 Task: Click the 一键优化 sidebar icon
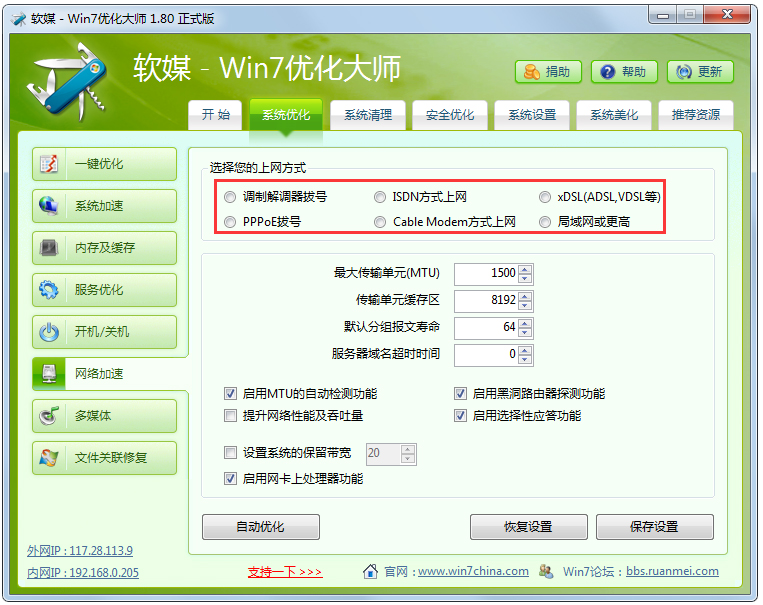49,164
